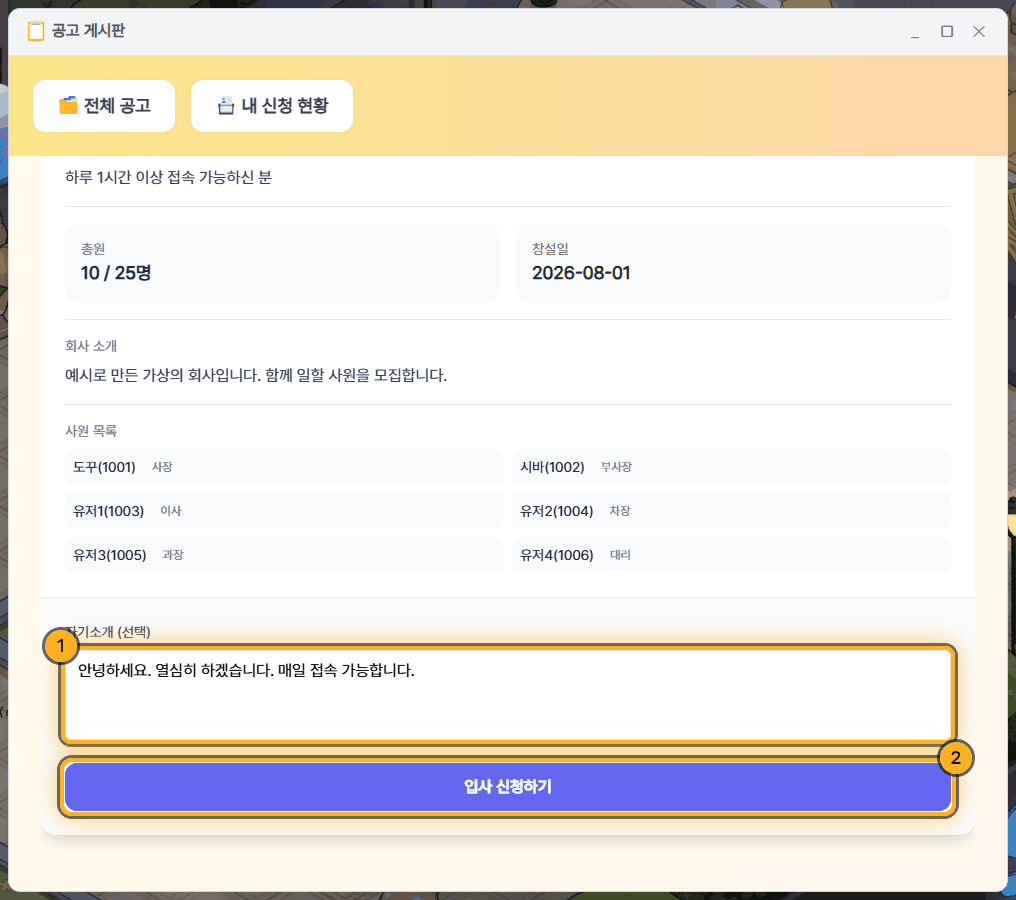
Task: Click the requirement text 하루 1시간 이상 접속
Action: click(130, 178)
